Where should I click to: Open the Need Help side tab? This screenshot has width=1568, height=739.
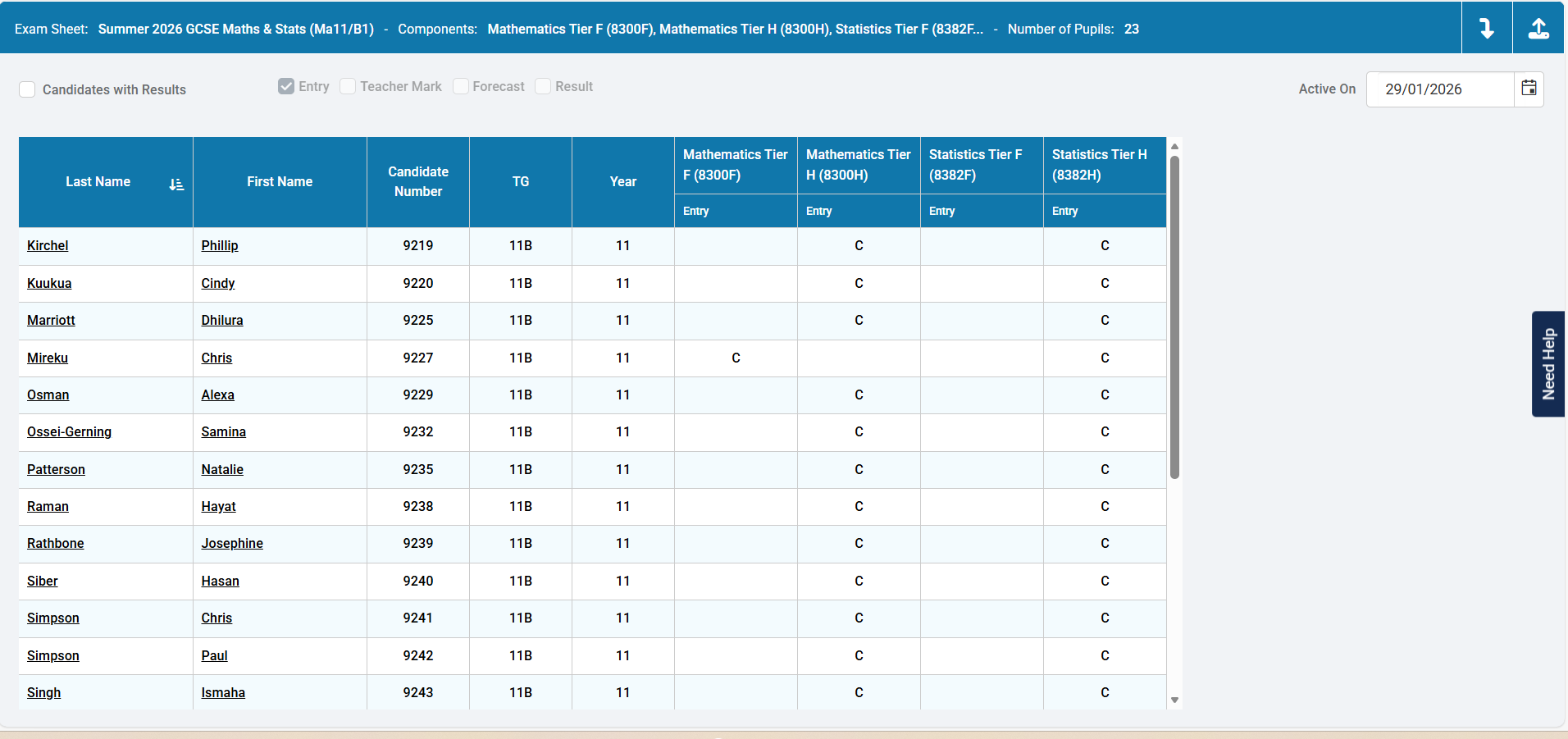pos(1548,364)
